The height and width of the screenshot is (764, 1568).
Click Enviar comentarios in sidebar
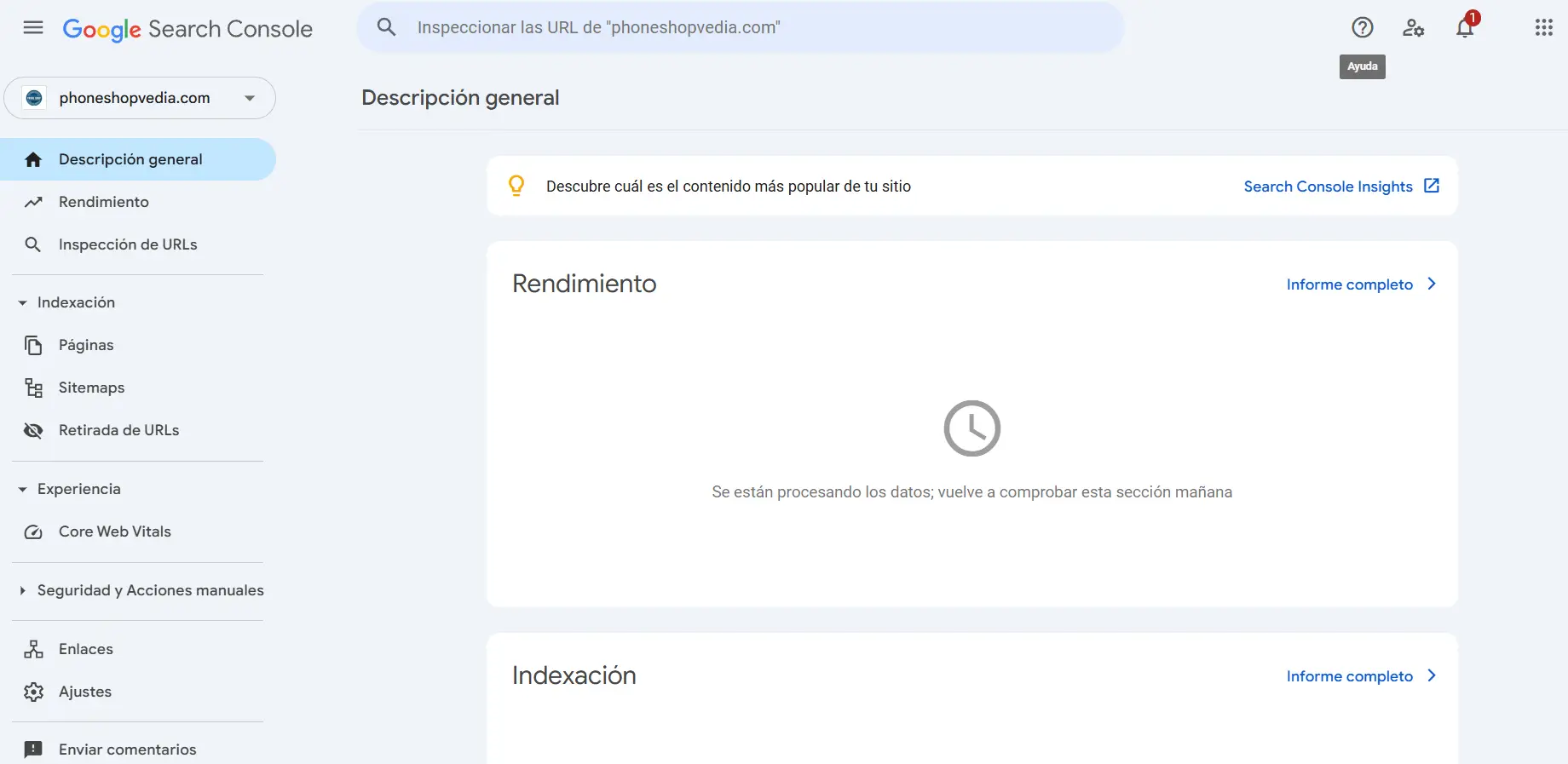coord(138,750)
